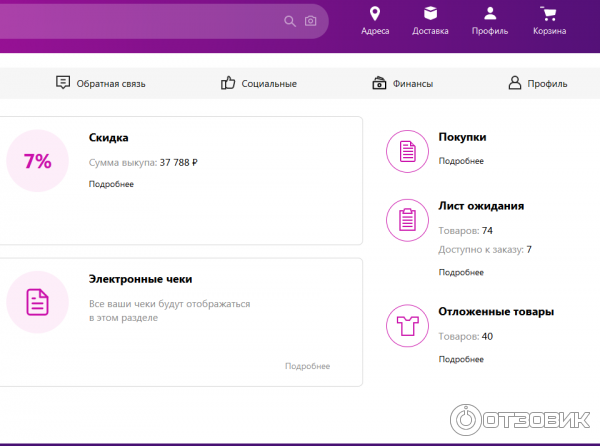The height and width of the screenshot is (446, 600).
Task: Click the Электронные чеки receipt icon
Action: (x=37, y=300)
